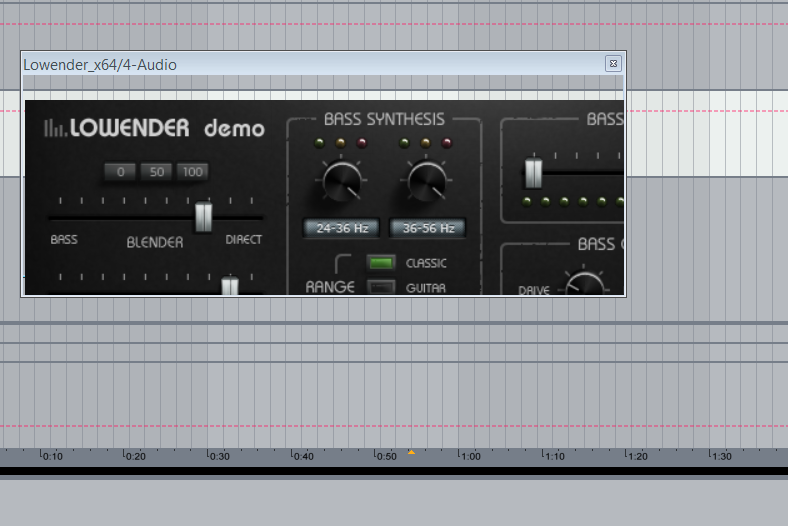Click the 1:30 mark on the time ruler
The height and width of the screenshot is (526, 788).
[x=721, y=456]
